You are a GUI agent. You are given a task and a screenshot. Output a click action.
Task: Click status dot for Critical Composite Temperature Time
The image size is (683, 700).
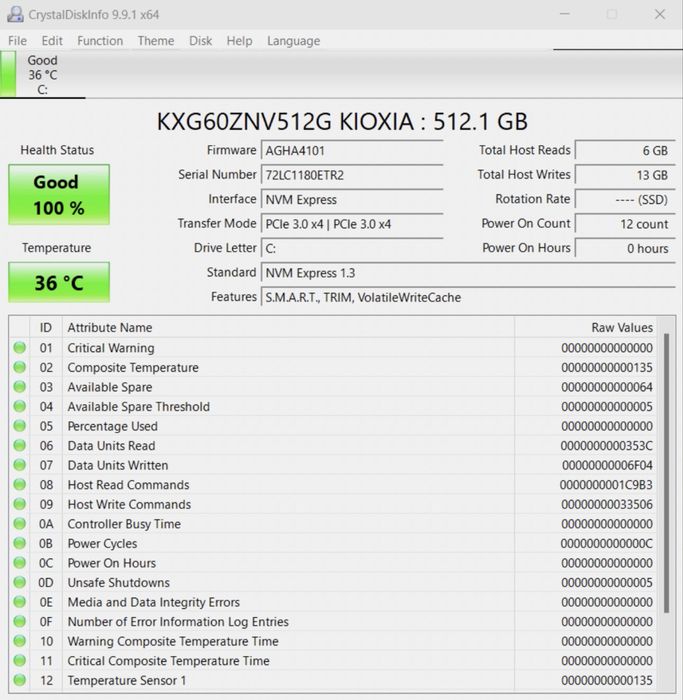point(20,660)
